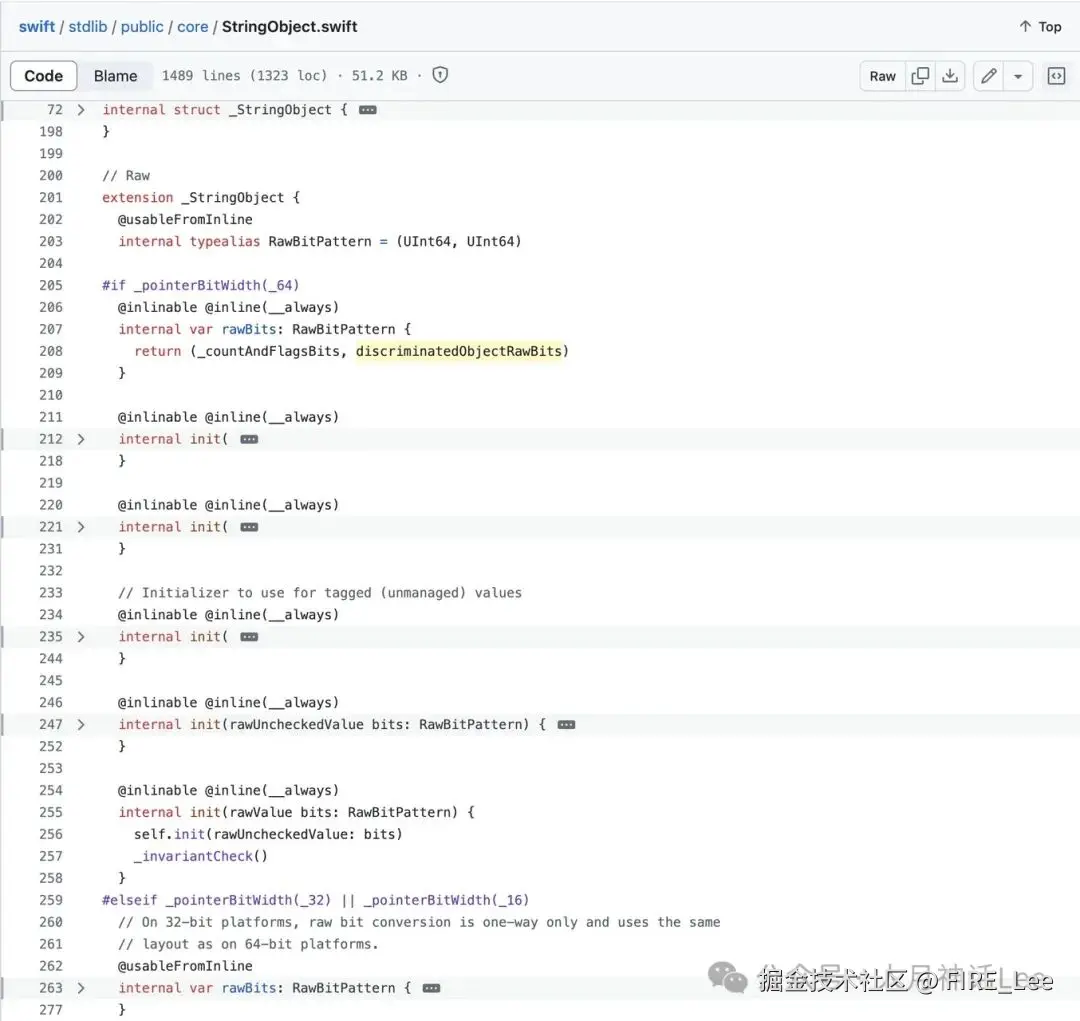Open public folder breadcrumb
This screenshot has width=1080, height=1021.
tap(142, 27)
